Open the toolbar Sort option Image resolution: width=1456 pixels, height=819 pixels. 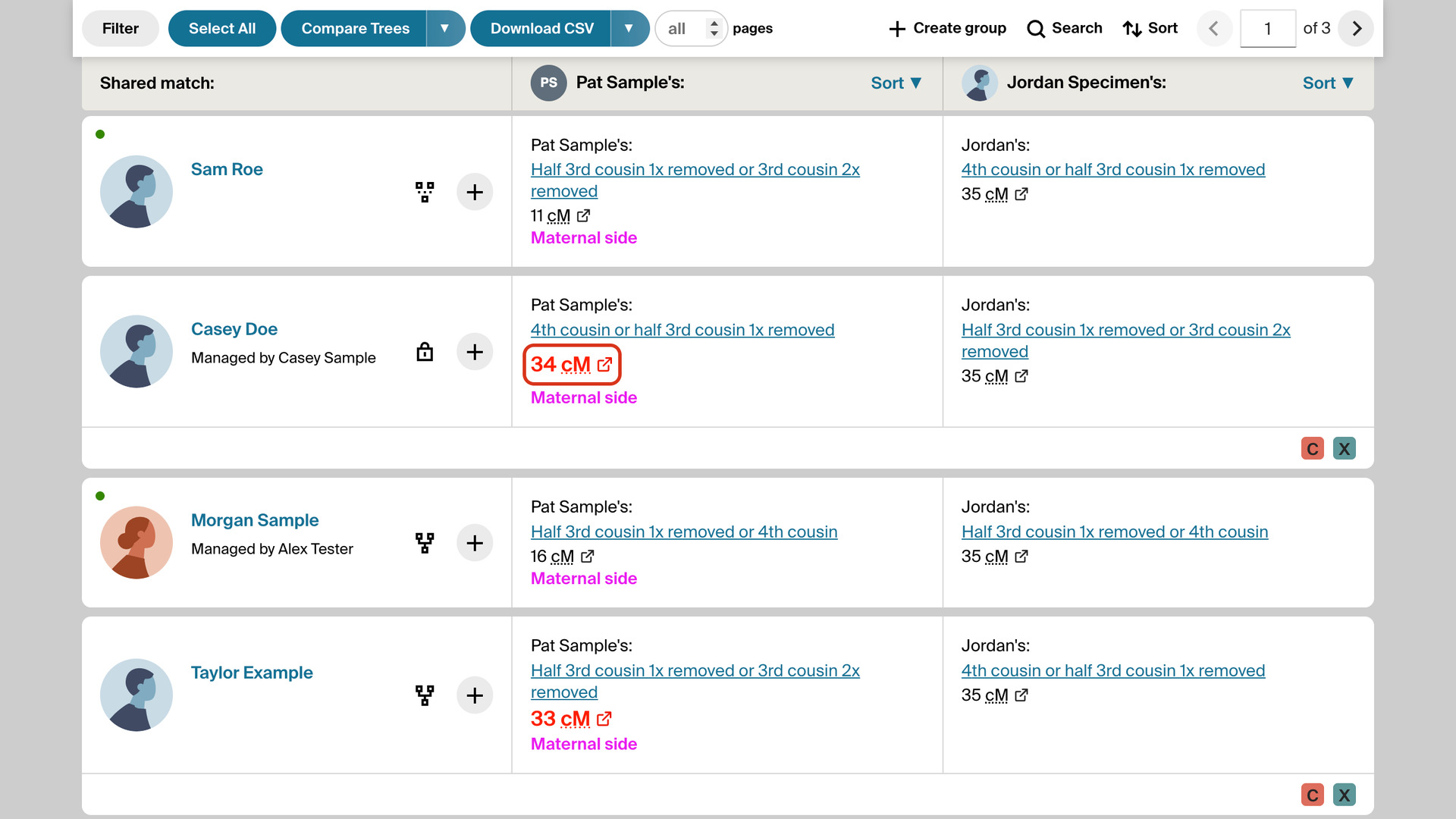pyautogui.click(x=1150, y=29)
